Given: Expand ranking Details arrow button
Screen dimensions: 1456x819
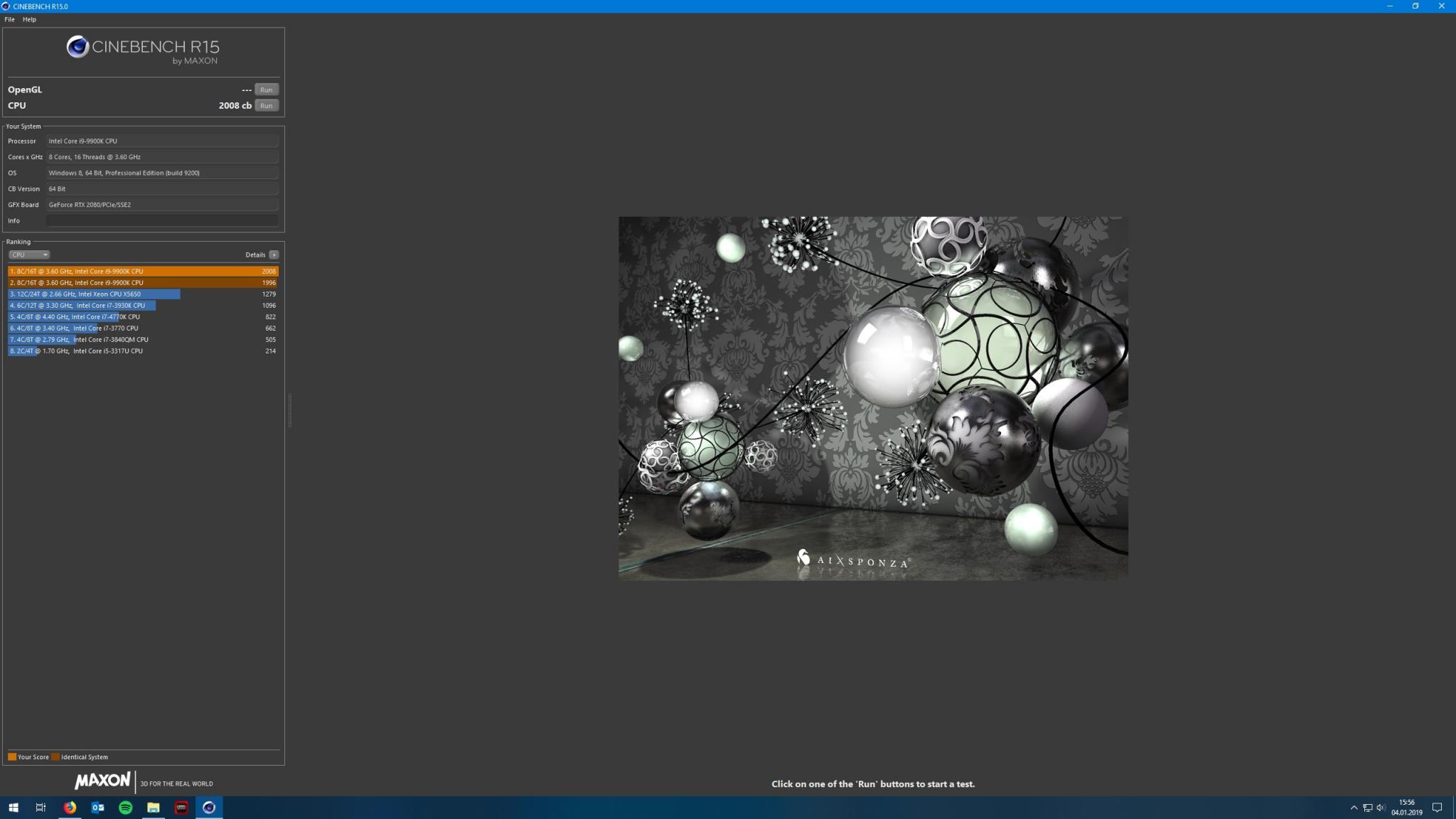Looking at the screenshot, I should point(274,255).
